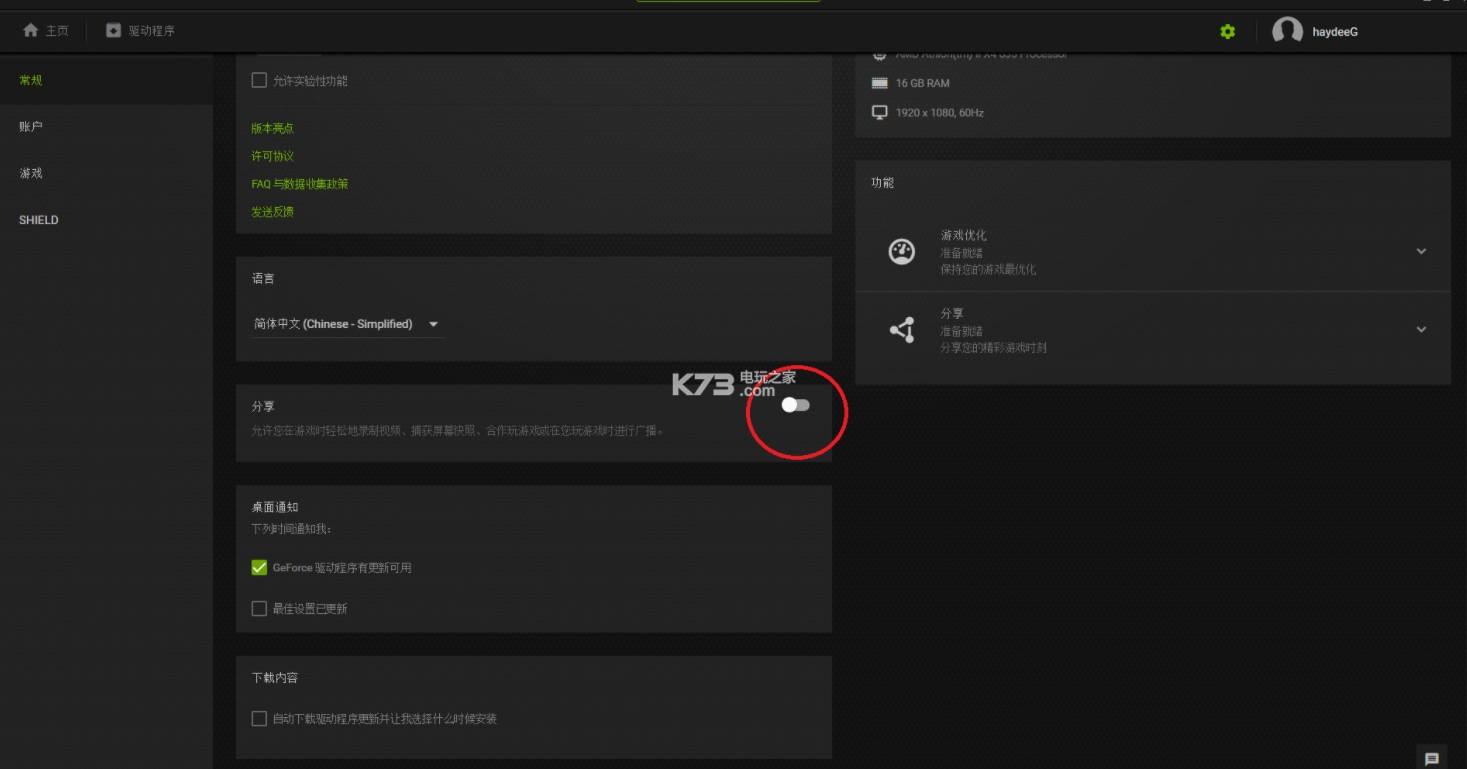Click the haydeeG user avatar
This screenshot has height=769, width=1467.
(1287, 31)
